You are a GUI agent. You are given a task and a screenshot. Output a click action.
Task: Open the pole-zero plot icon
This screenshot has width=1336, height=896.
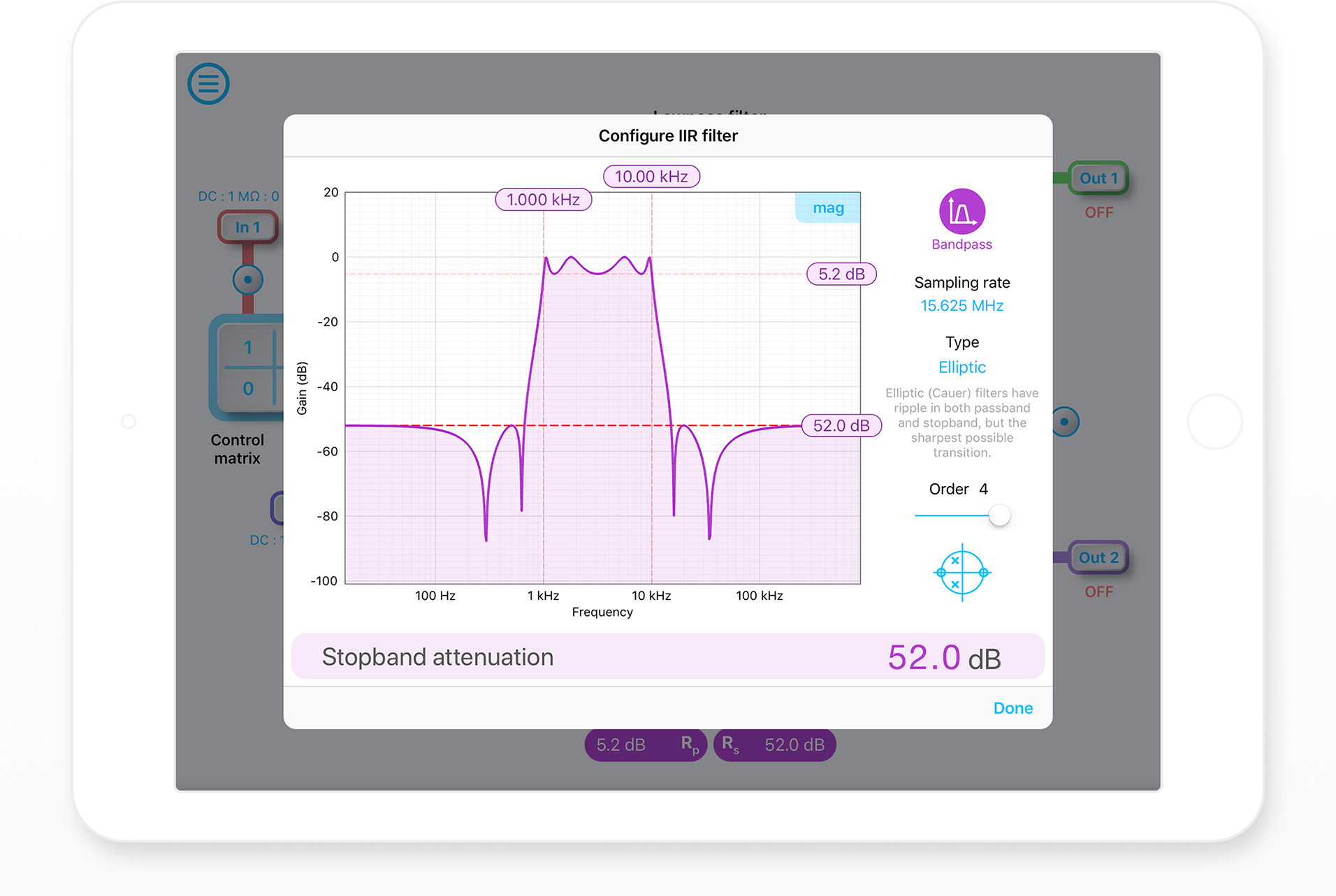pos(961,573)
